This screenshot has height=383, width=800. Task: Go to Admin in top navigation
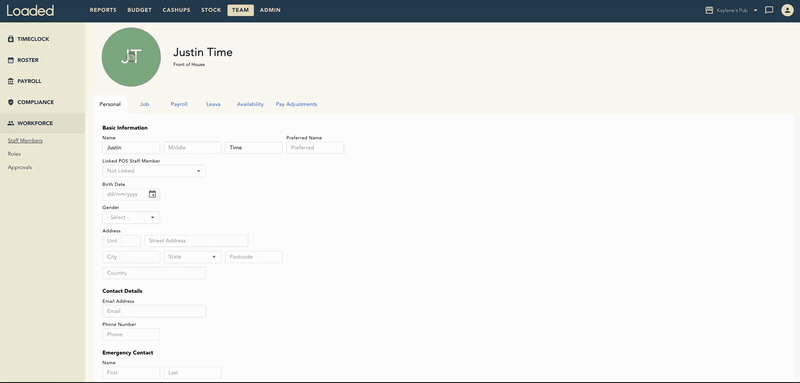coord(270,10)
